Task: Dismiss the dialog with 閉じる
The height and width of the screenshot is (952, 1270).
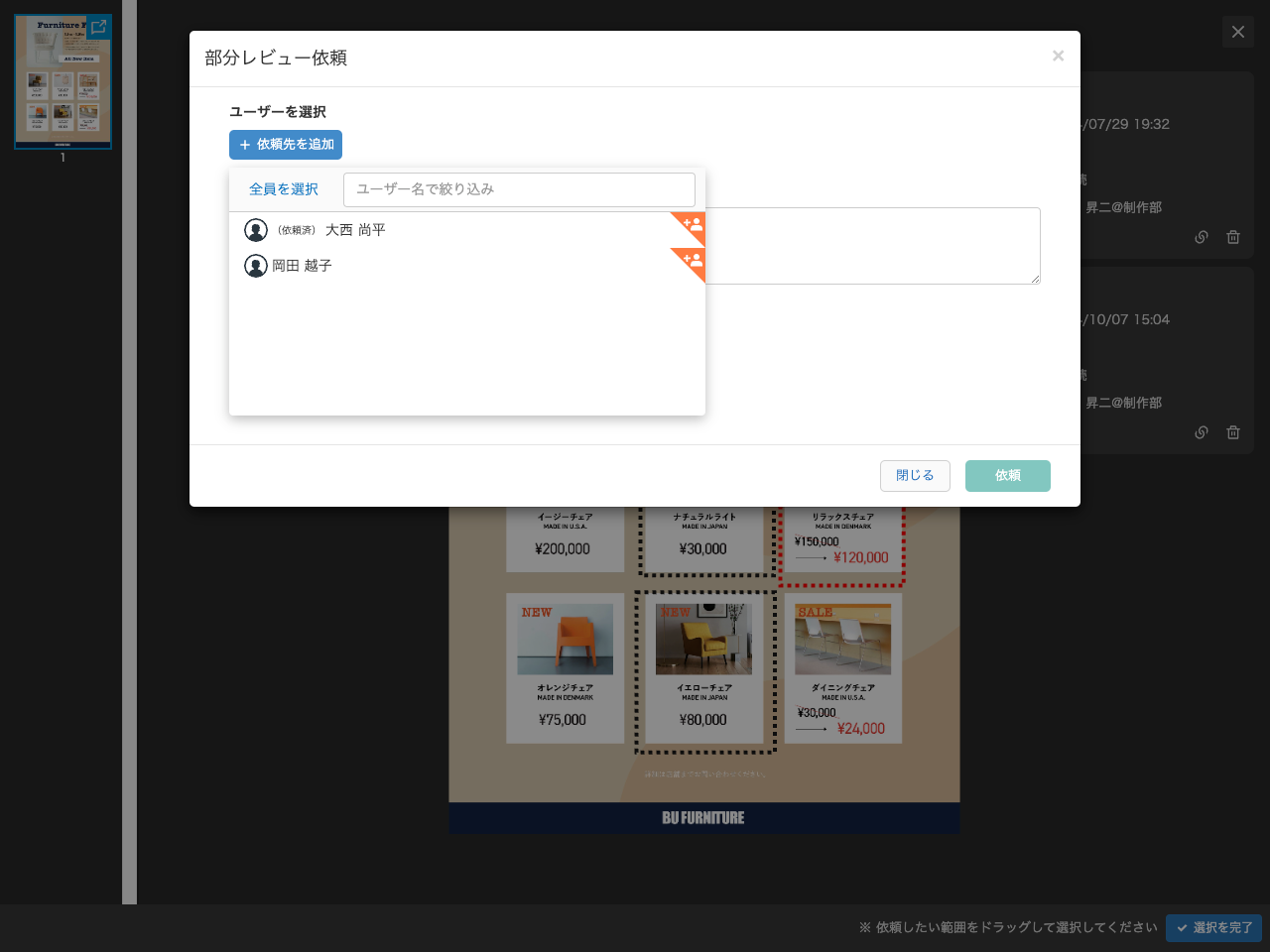Action: point(914,476)
